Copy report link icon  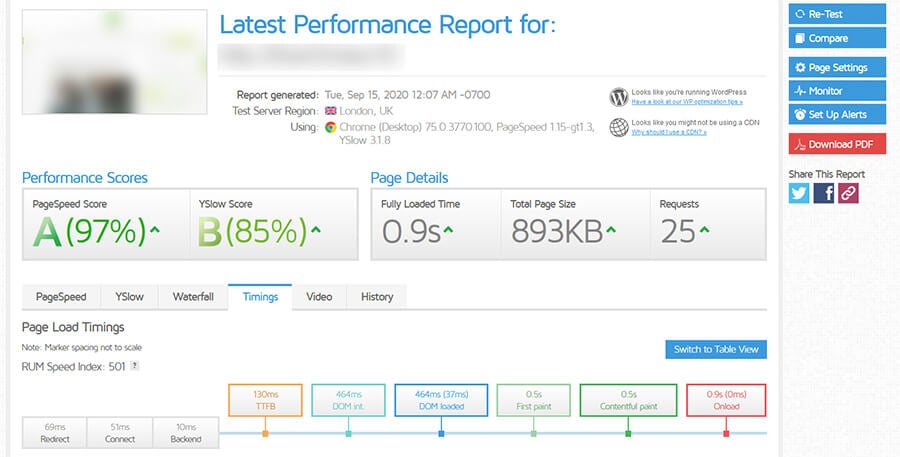point(848,193)
